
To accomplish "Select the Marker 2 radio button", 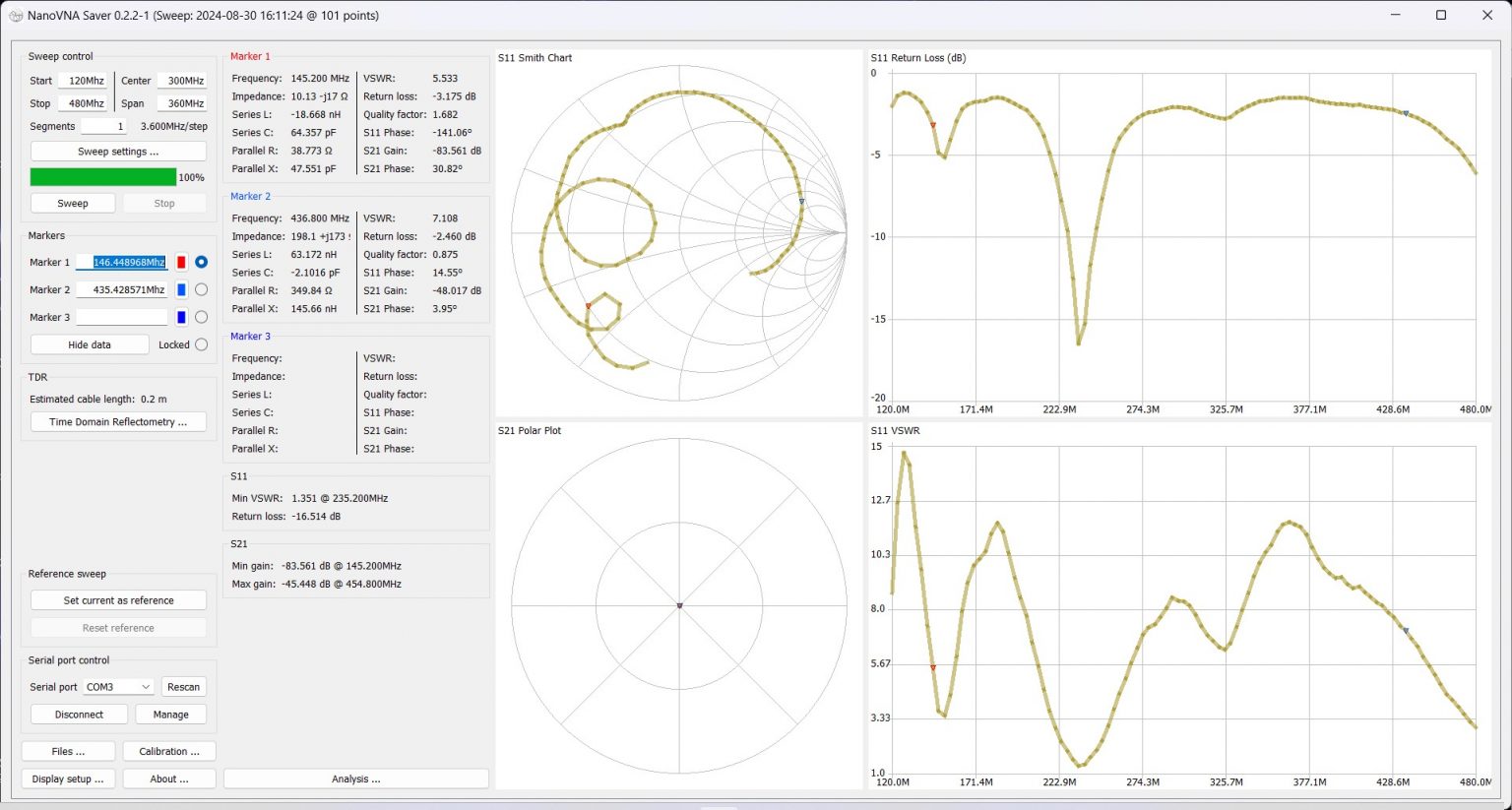I will tap(201, 289).
